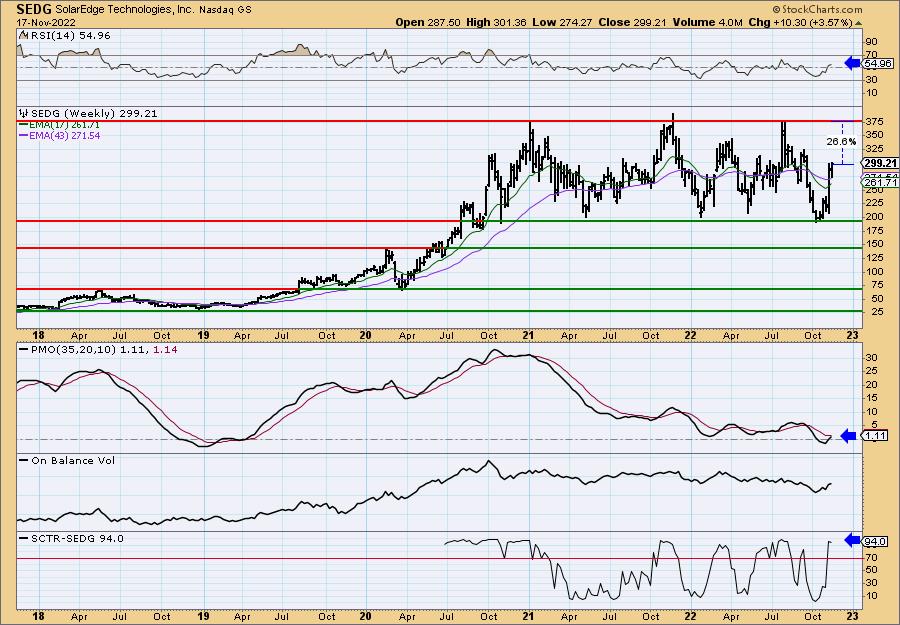900x625 pixels.
Task: Click the SCTR-SEDG 94.0 indicator label
Action: [x=76, y=538]
